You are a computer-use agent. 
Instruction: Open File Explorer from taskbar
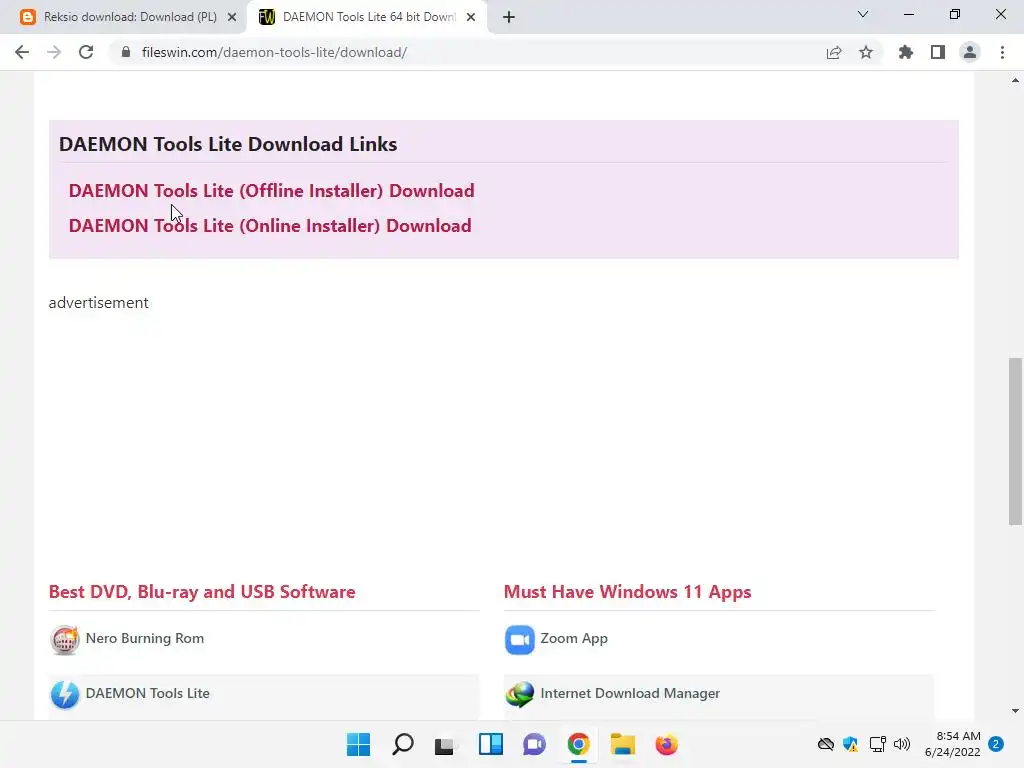[622, 744]
